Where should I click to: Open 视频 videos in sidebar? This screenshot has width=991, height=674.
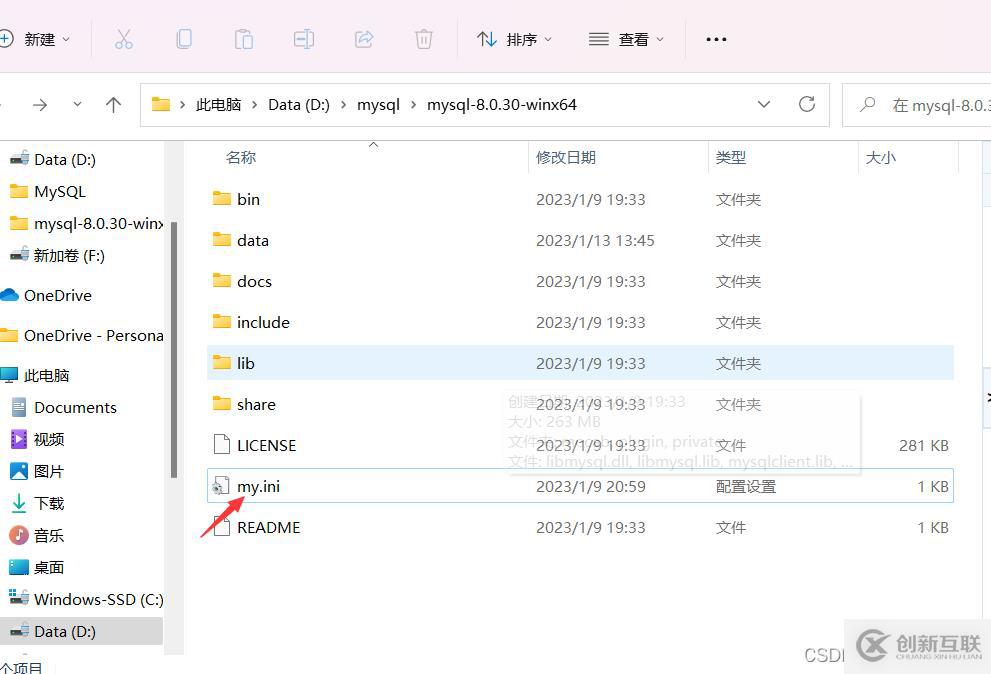click(x=37, y=439)
